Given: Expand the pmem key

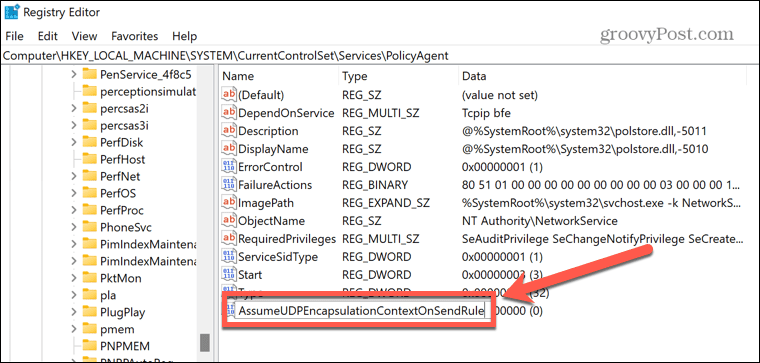Looking at the screenshot, I should tap(74, 329).
